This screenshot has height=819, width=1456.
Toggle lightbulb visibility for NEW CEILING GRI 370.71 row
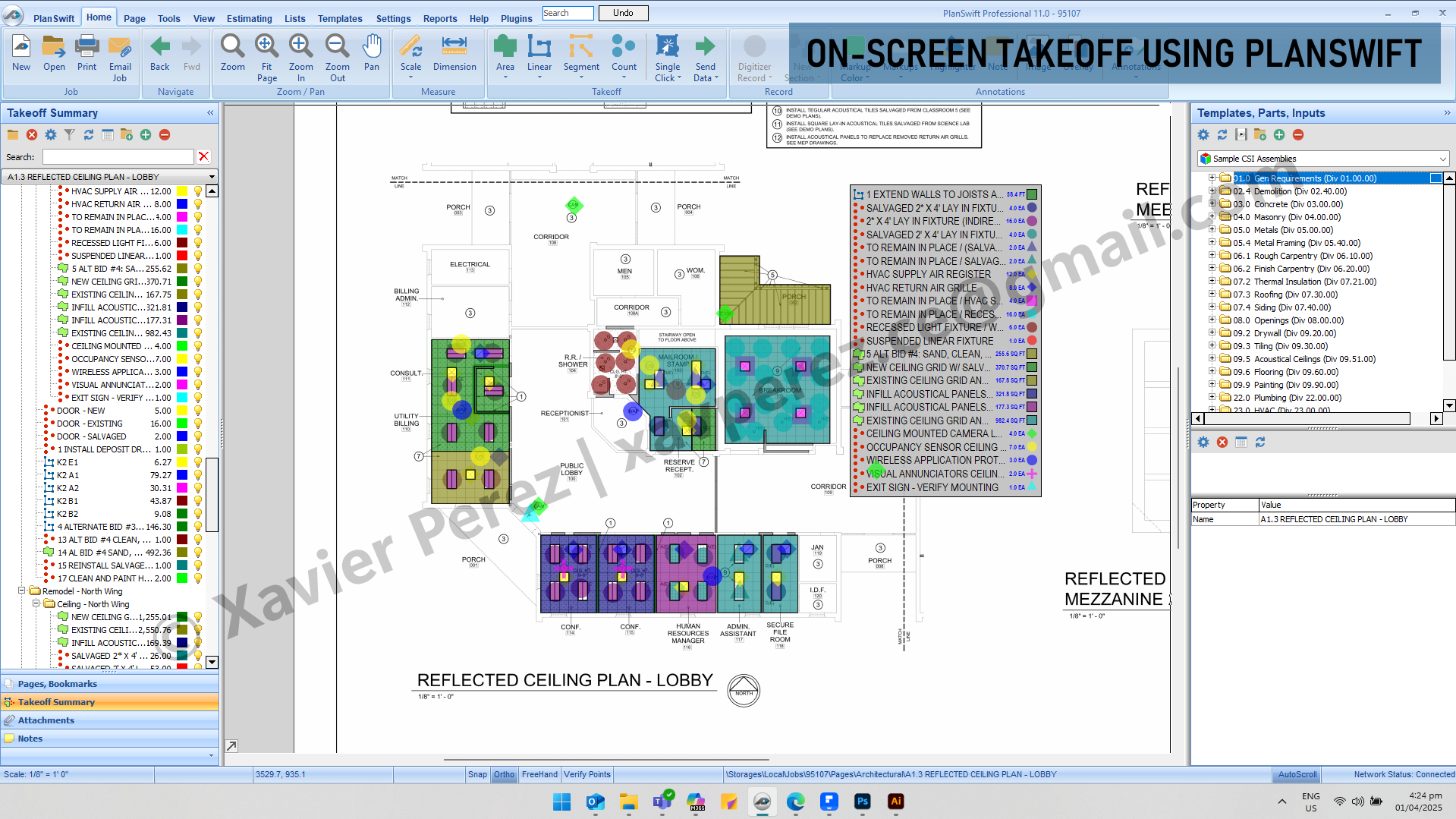[x=198, y=282]
